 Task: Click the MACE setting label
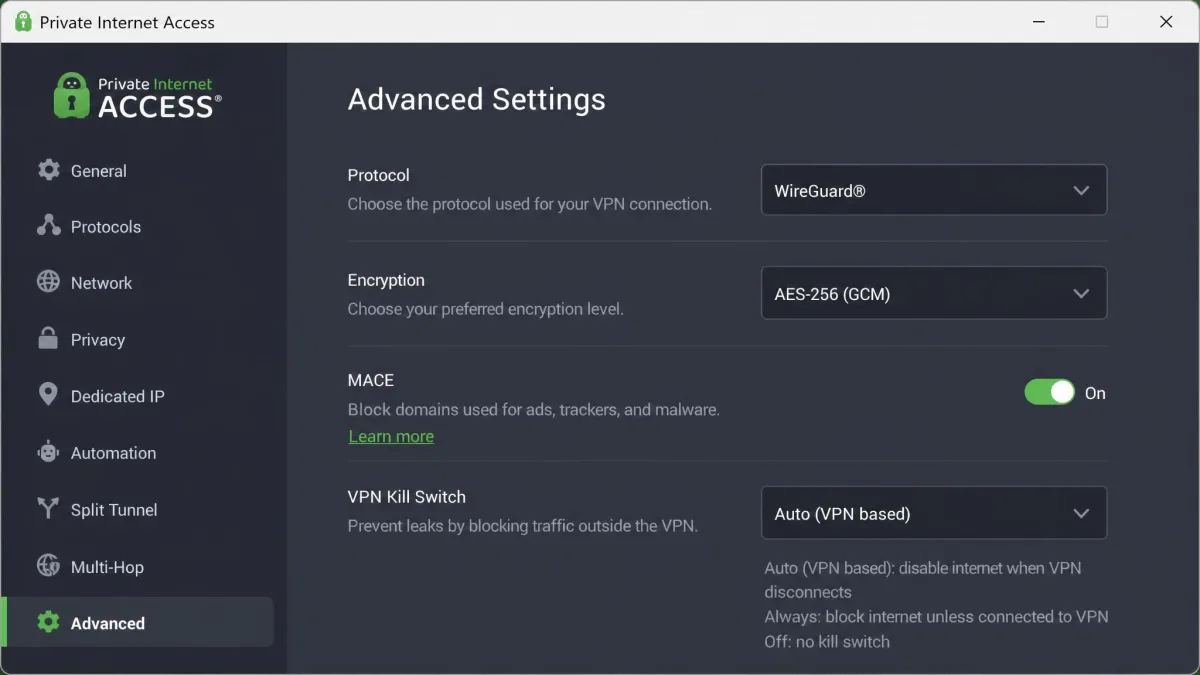point(371,380)
